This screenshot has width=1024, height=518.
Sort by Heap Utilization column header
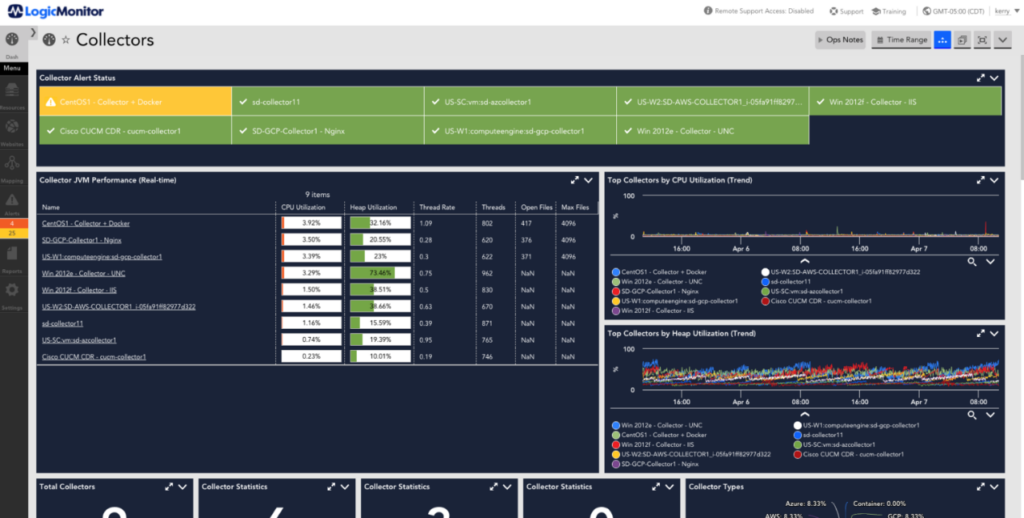tap(373, 207)
